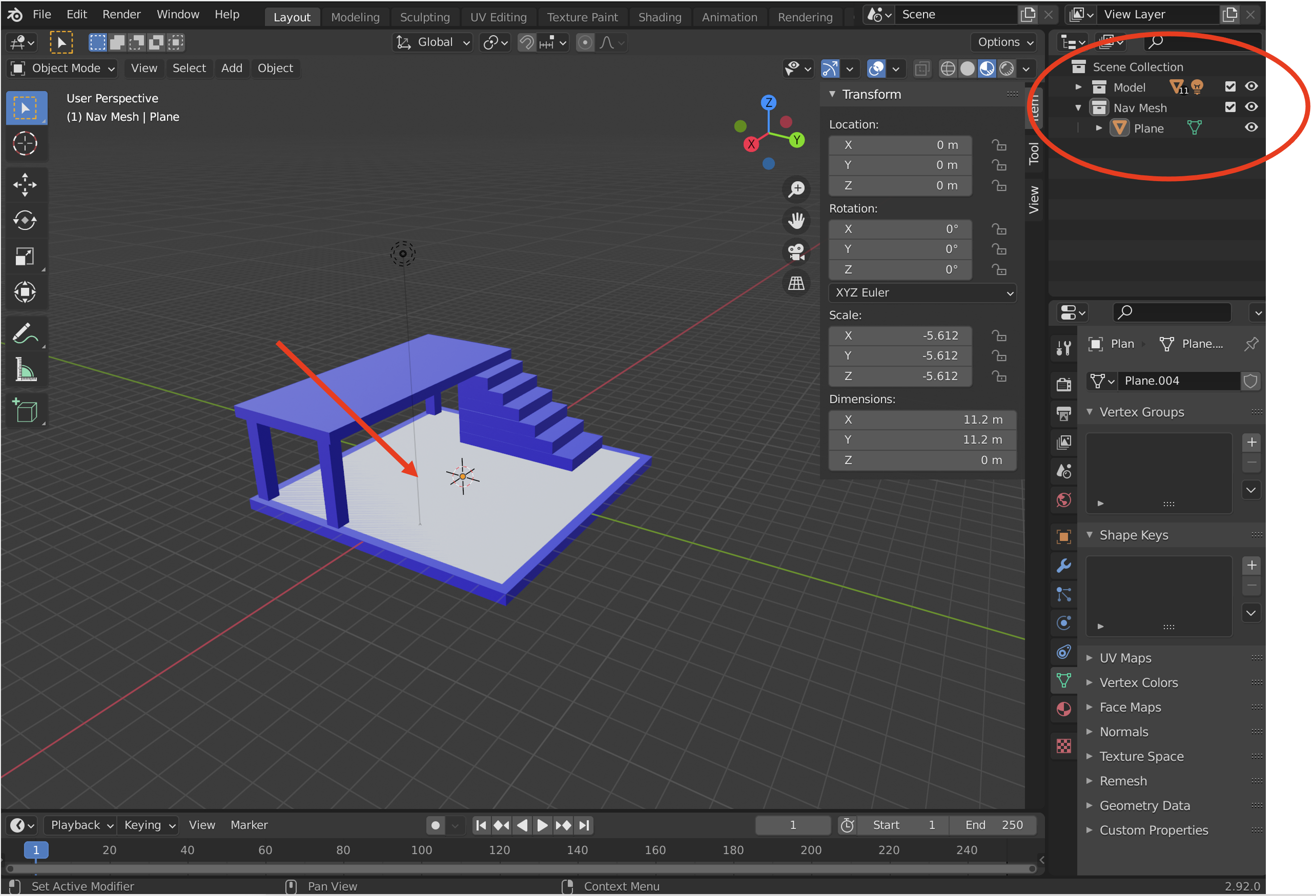This screenshot has height=896, width=1316.
Task: Open Global transform orientation dropdown
Action: [x=432, y=42]
